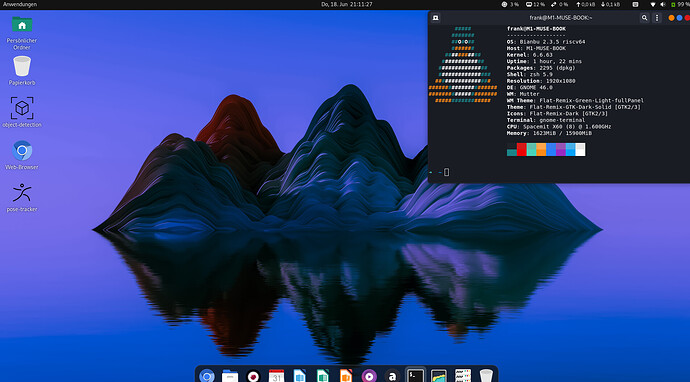This screenshot has width=690, height=382.
Task: Click the 'OS: Bianbu 2.3.5 riscv64' line
Action: (x=546, y=42)
